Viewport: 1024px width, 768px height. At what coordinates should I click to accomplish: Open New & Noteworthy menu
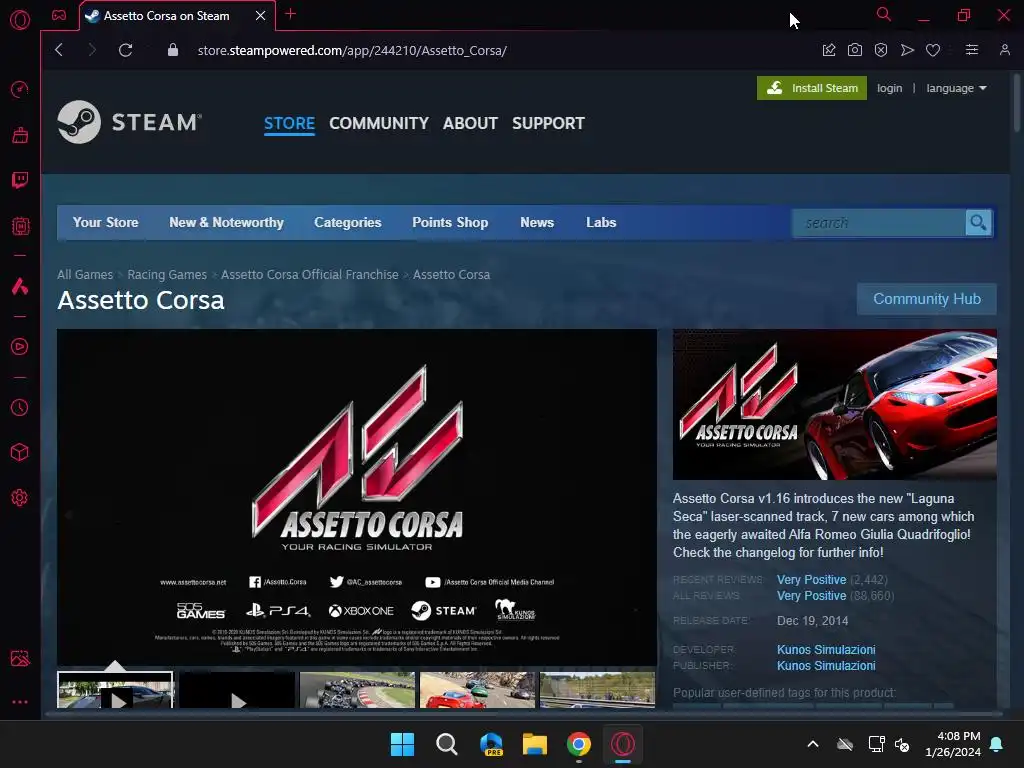[226, 223]
